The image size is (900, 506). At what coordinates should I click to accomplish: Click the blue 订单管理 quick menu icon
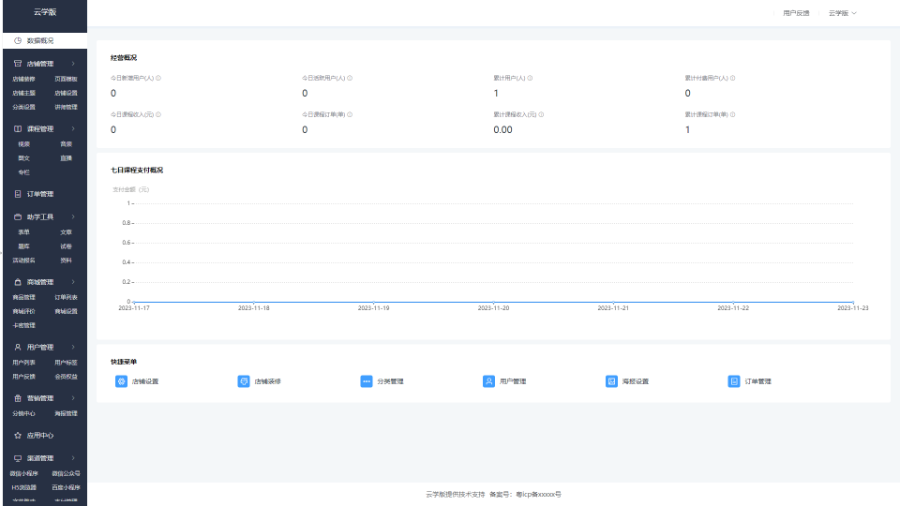[734, 382]
